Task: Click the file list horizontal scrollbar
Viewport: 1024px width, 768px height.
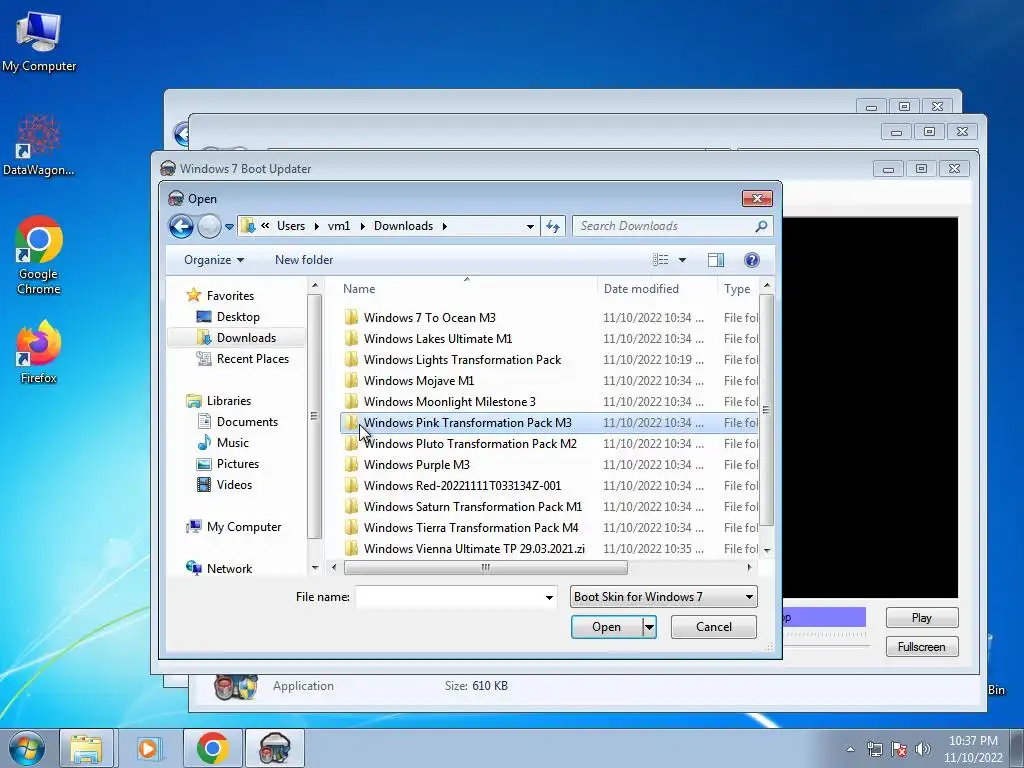Action: pyautogui.click(x=485, y=568)
